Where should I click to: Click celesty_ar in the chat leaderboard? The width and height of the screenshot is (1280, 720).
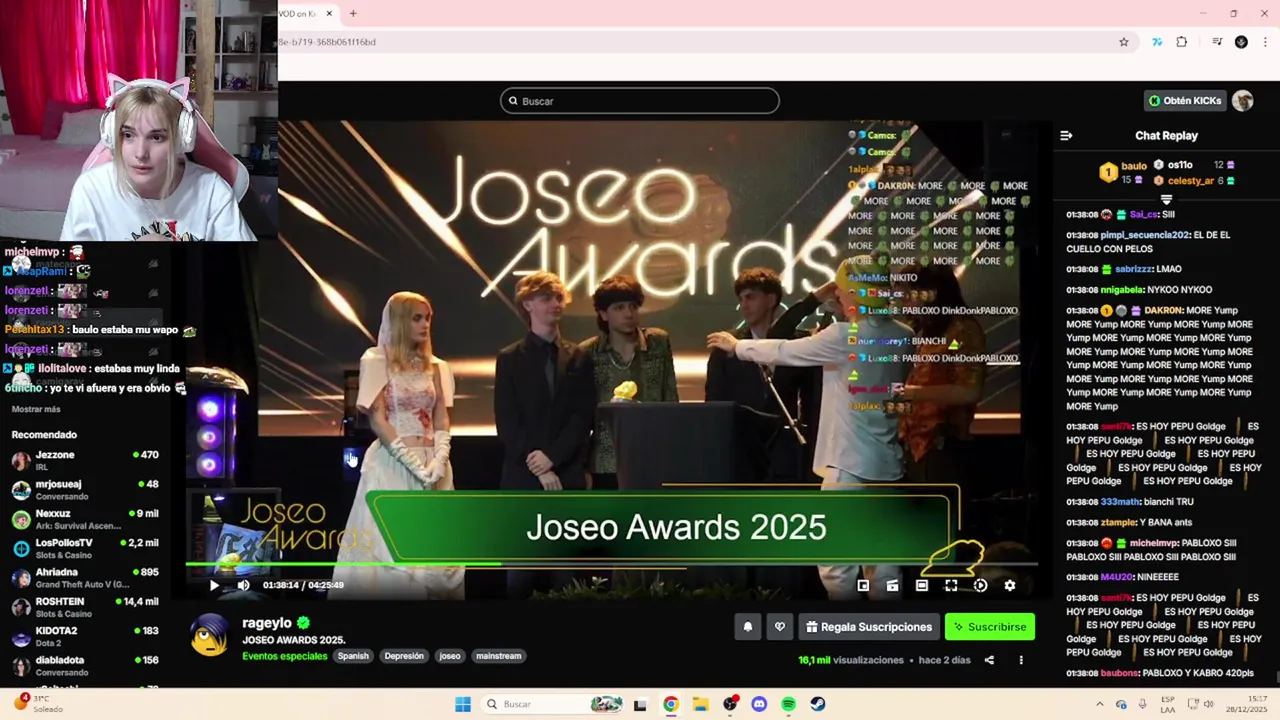click(x=1190, y=181)
